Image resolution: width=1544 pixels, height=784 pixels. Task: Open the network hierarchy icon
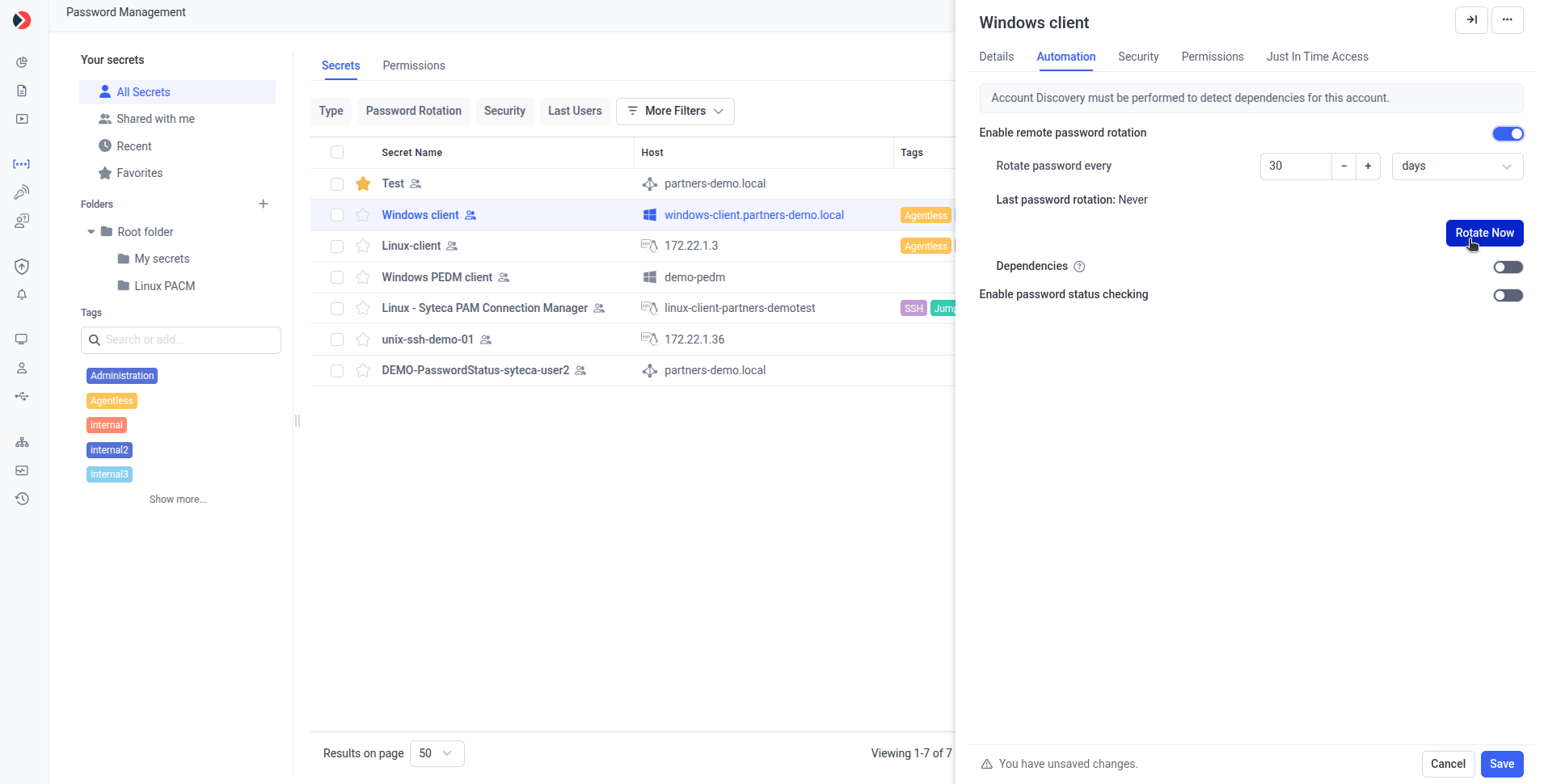click(22, 442)
